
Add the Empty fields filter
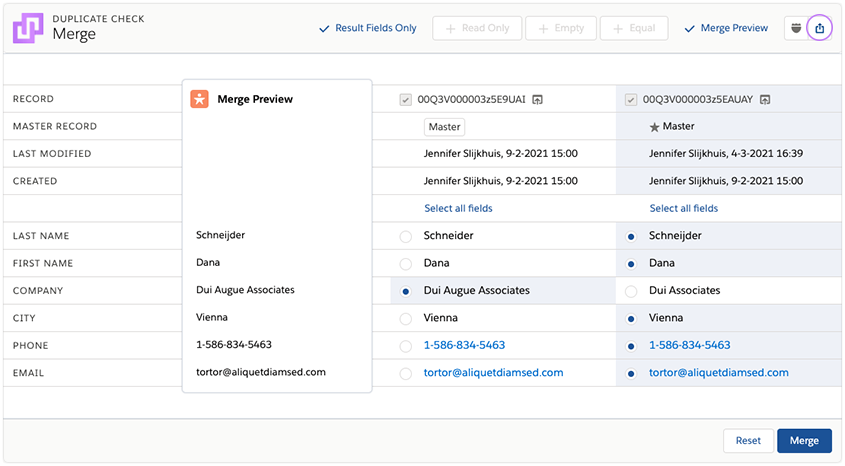coord(560,28)
